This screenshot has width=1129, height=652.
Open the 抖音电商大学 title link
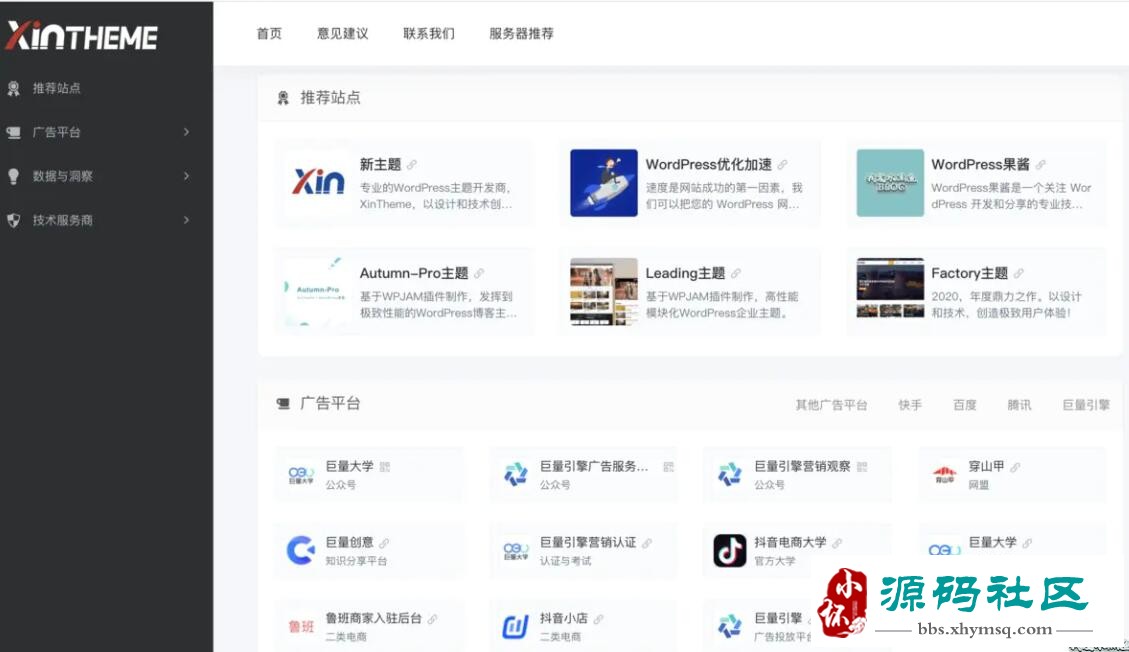(791, 542)
